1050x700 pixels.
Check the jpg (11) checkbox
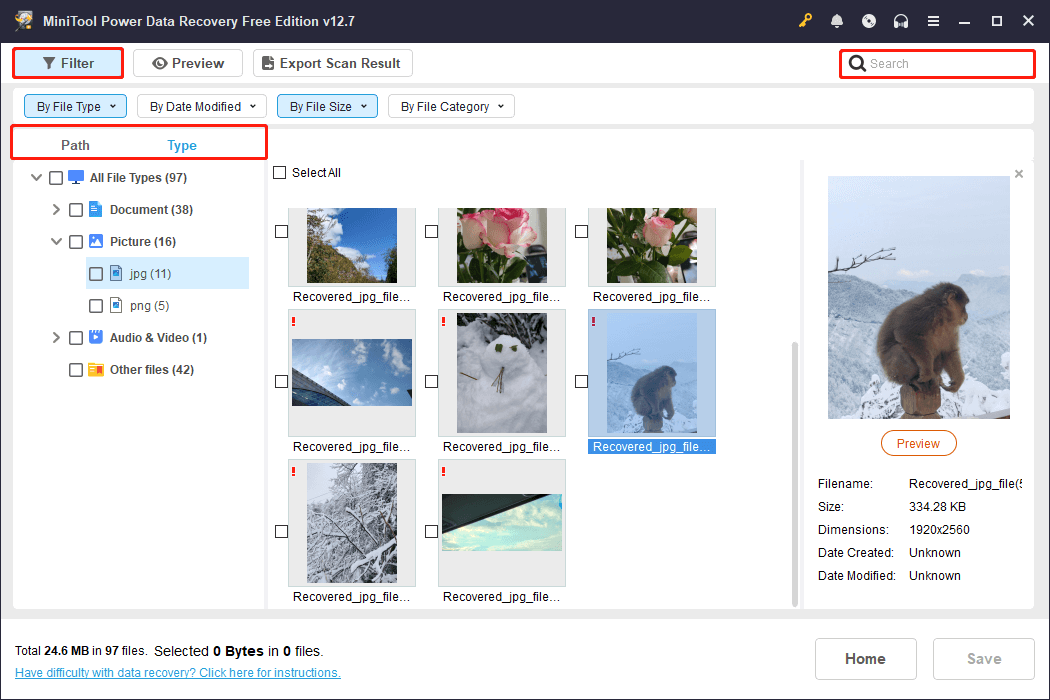96,274
